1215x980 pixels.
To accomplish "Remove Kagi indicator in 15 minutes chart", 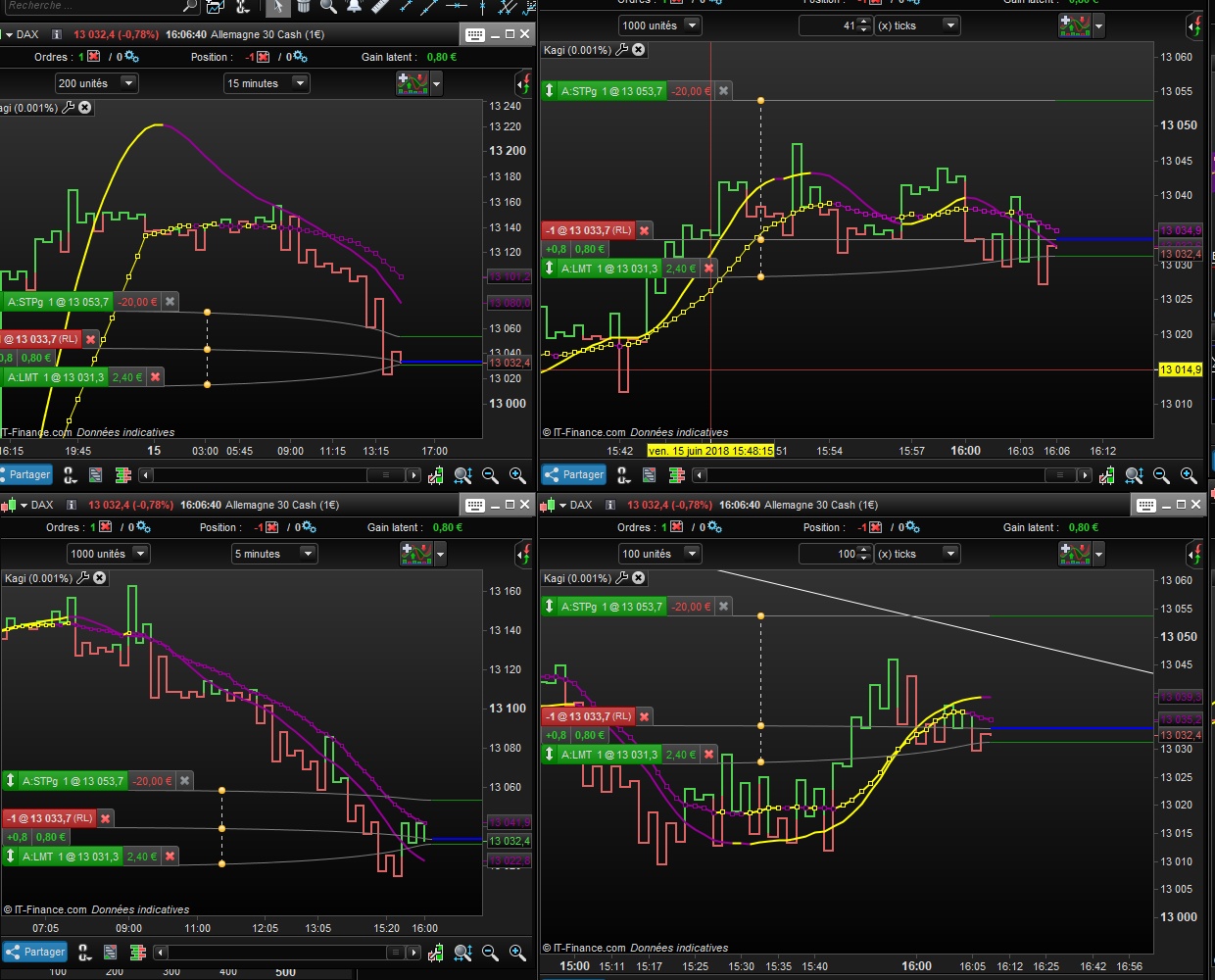I will 85,108.
